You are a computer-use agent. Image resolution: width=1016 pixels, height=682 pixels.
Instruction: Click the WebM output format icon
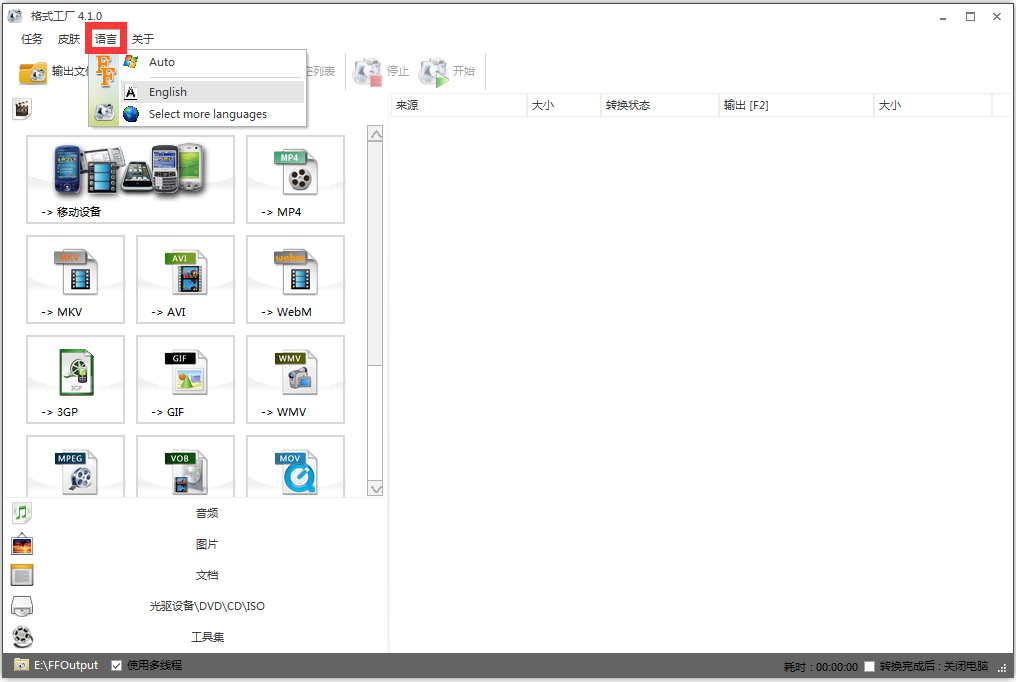click(x=294, y=280)
